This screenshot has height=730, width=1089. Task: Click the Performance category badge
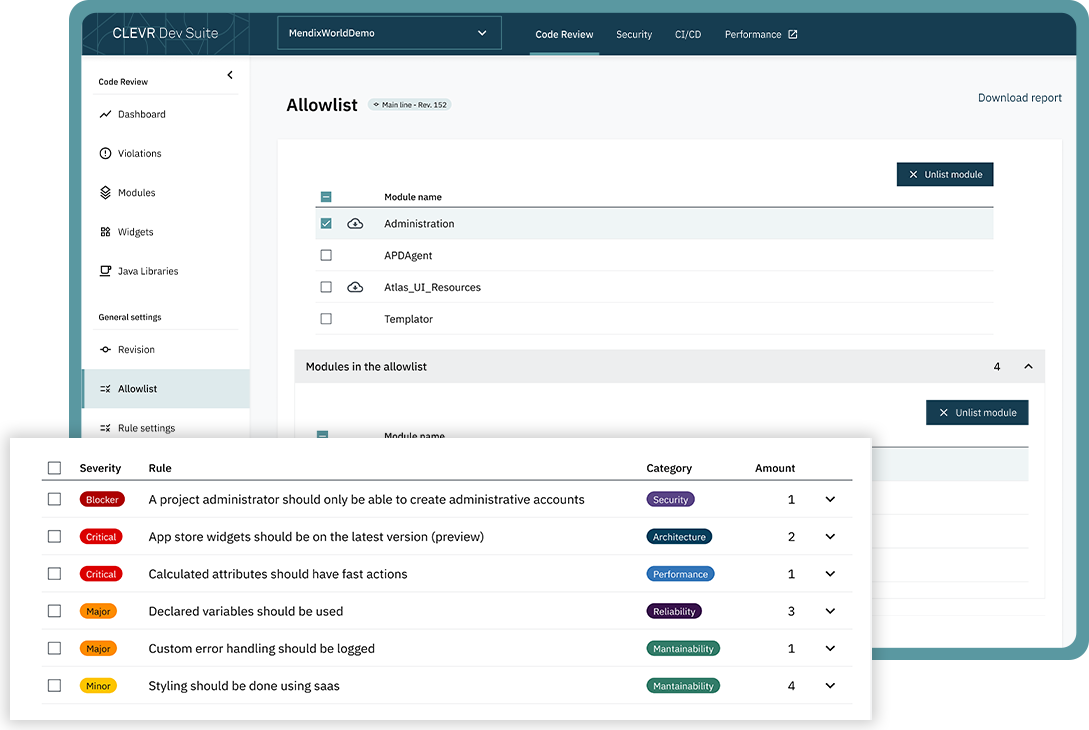[x=681, y=574]
